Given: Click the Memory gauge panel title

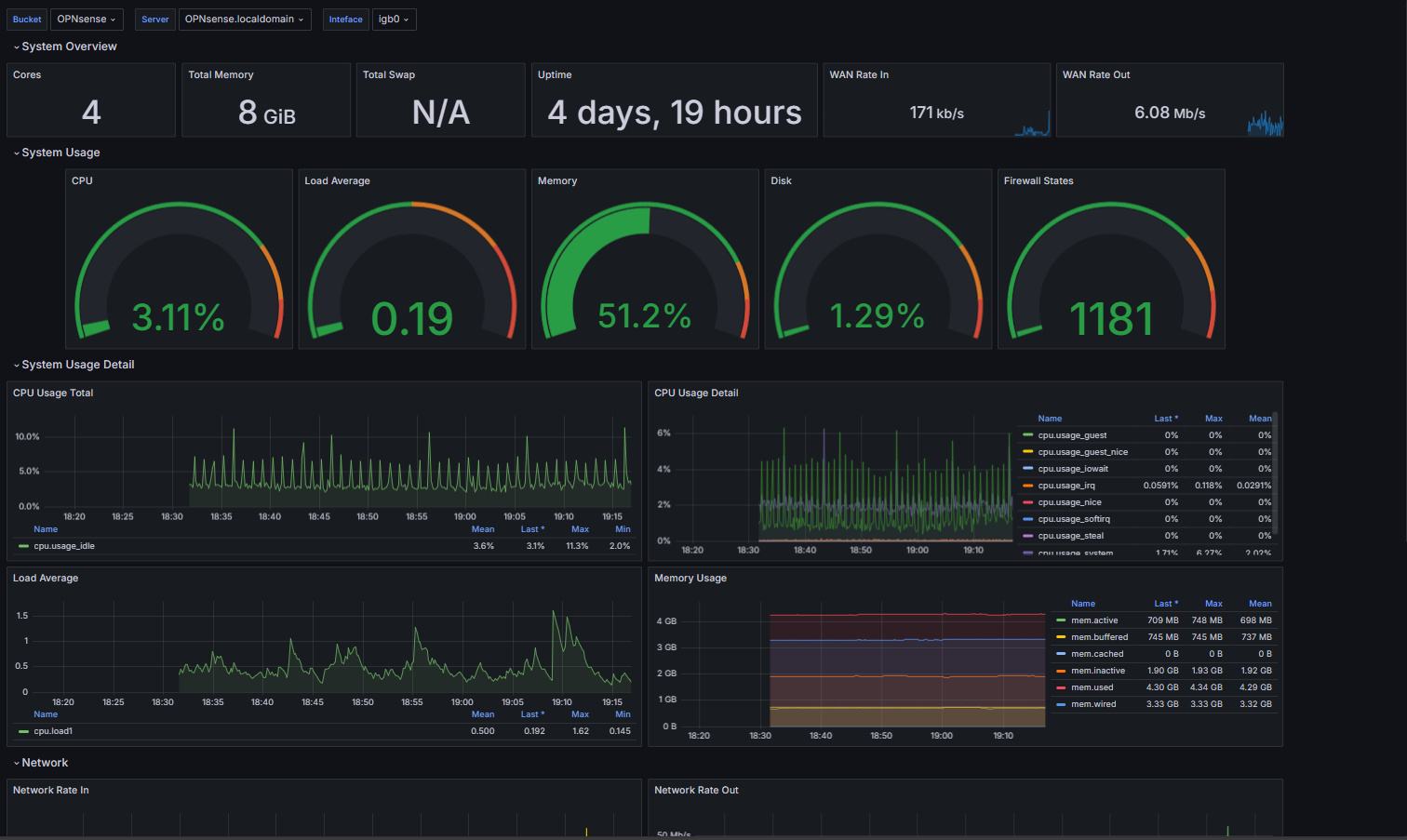Looking at the screenshot, I should click(557, 180).
